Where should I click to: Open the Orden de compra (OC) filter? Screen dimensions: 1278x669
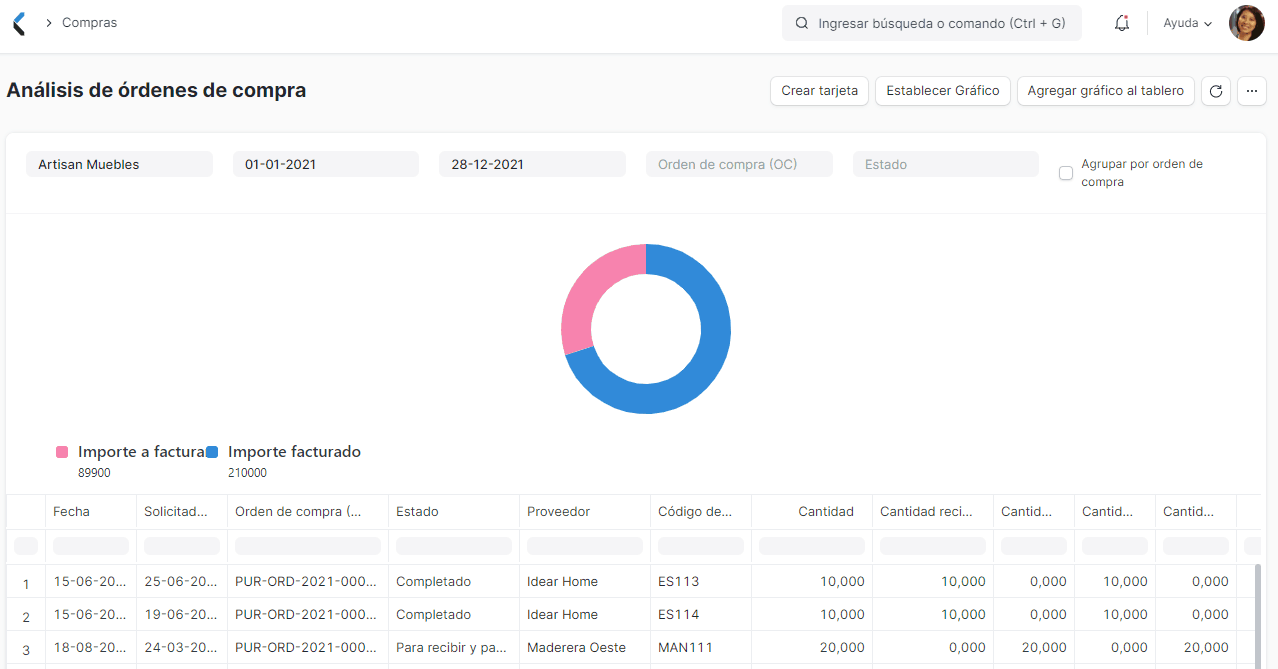738,163
